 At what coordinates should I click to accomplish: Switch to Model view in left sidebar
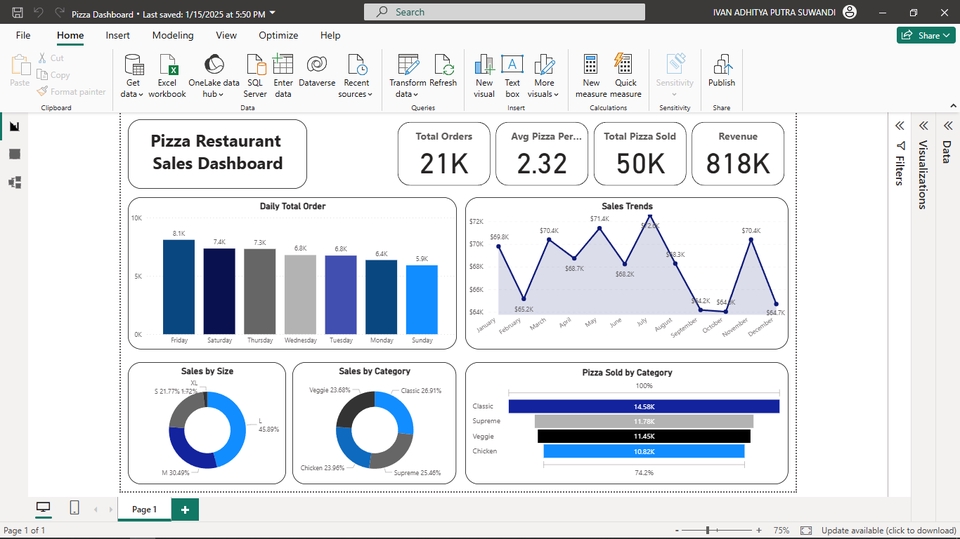coord(14,182)
